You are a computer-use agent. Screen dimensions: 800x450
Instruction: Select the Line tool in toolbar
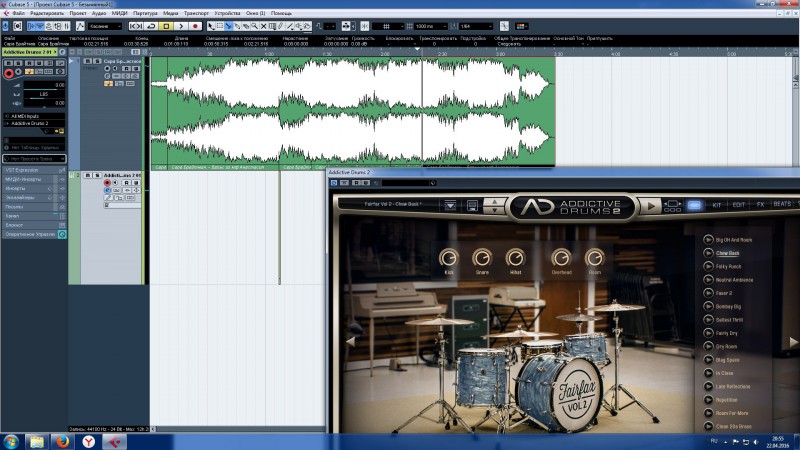pos(289,26)
